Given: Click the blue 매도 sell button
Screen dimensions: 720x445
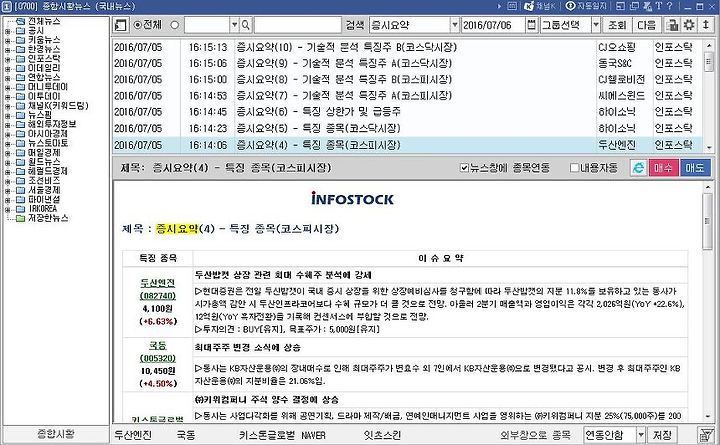Looking at the screenshot, I should [695, 168].
